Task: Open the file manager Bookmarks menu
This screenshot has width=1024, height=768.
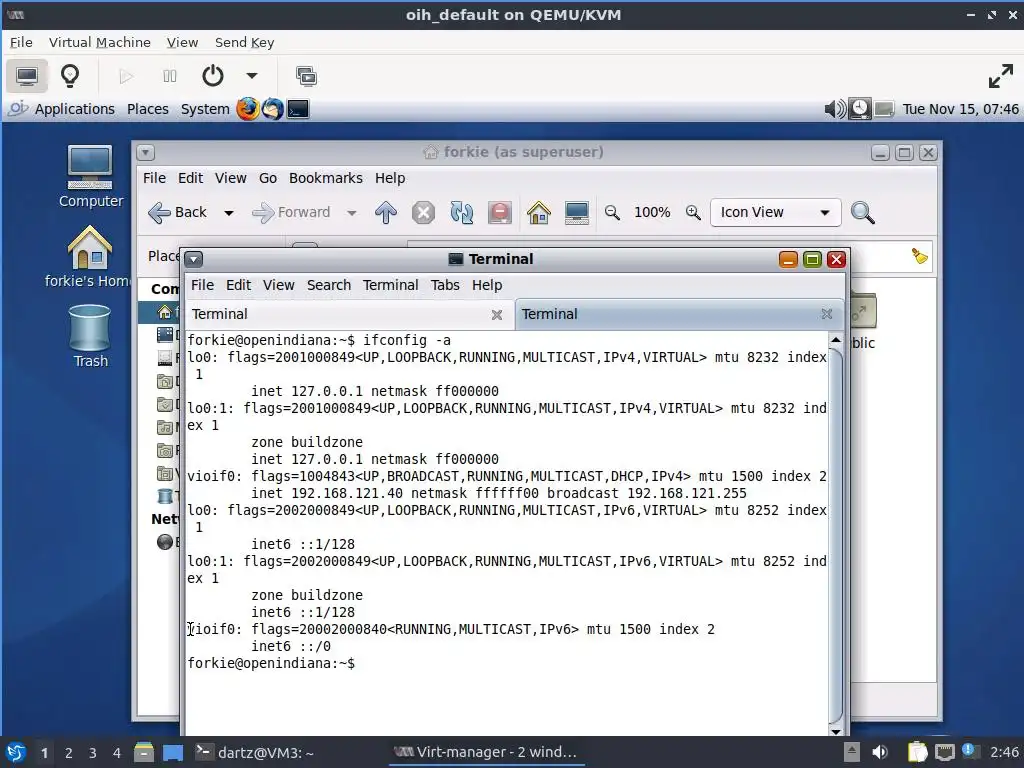Action: [x=325, y=178]
